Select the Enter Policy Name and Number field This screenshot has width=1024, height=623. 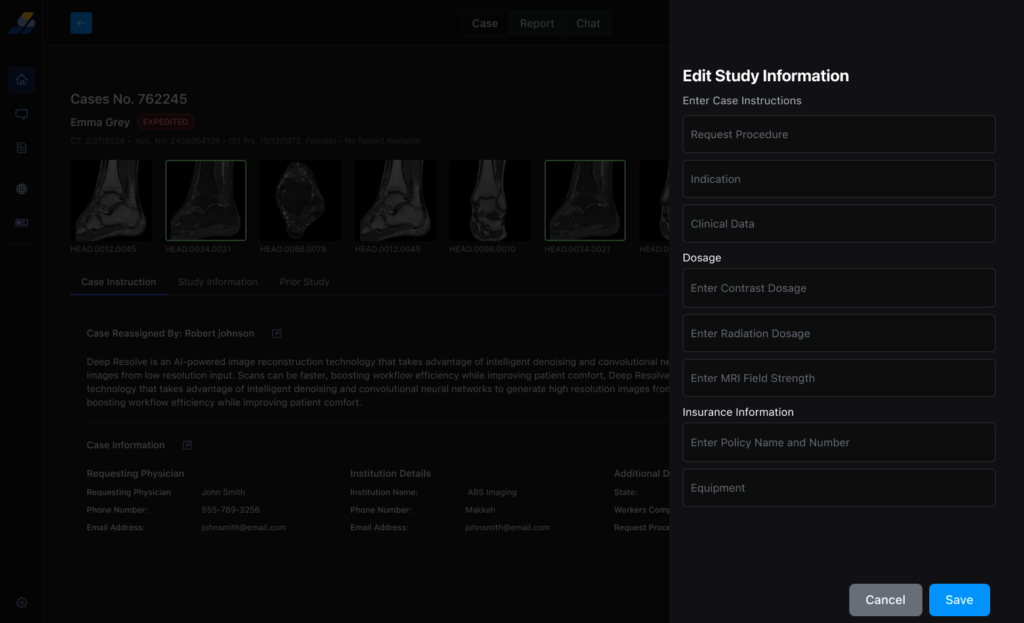(838, 442)
